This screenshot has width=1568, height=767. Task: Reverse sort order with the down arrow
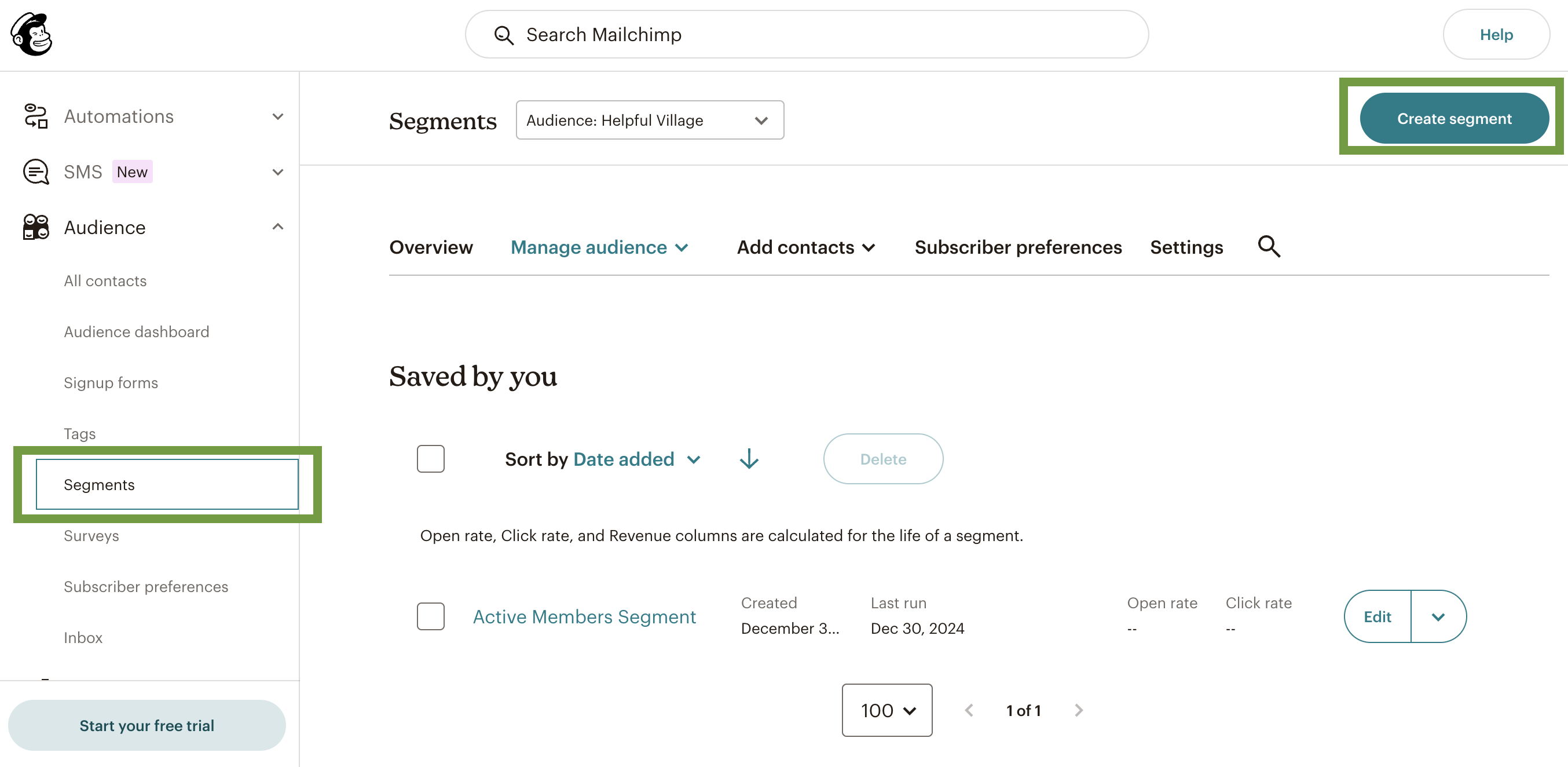click(749, 459)
